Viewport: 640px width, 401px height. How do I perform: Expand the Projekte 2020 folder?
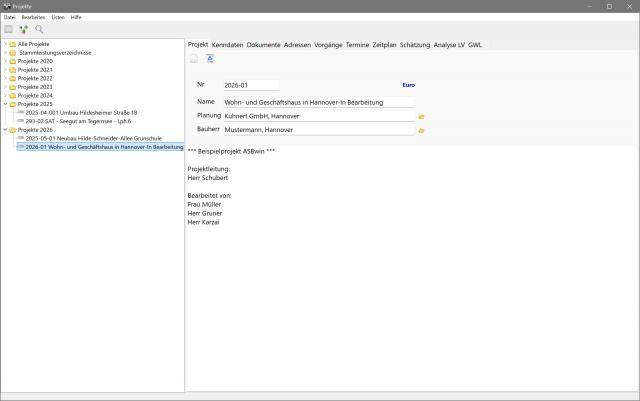5,61
